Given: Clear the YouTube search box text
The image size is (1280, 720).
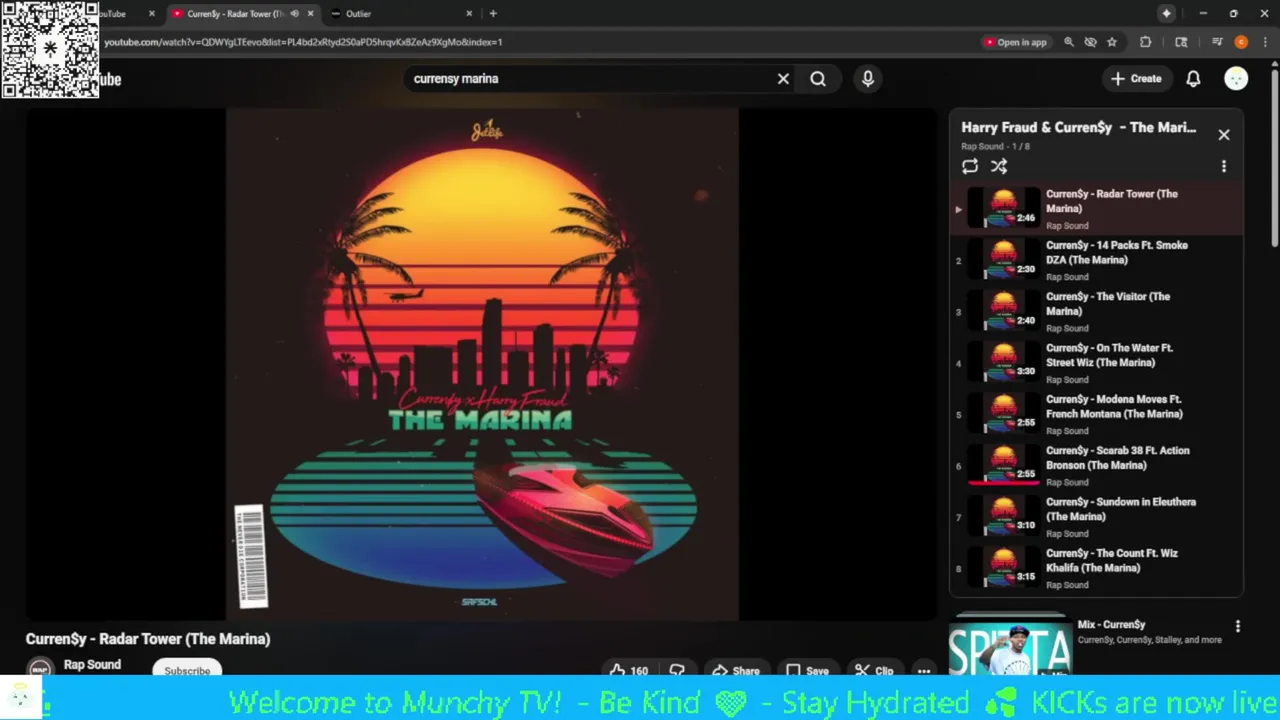Looking at the screenshot, I should tap(783, 79).
